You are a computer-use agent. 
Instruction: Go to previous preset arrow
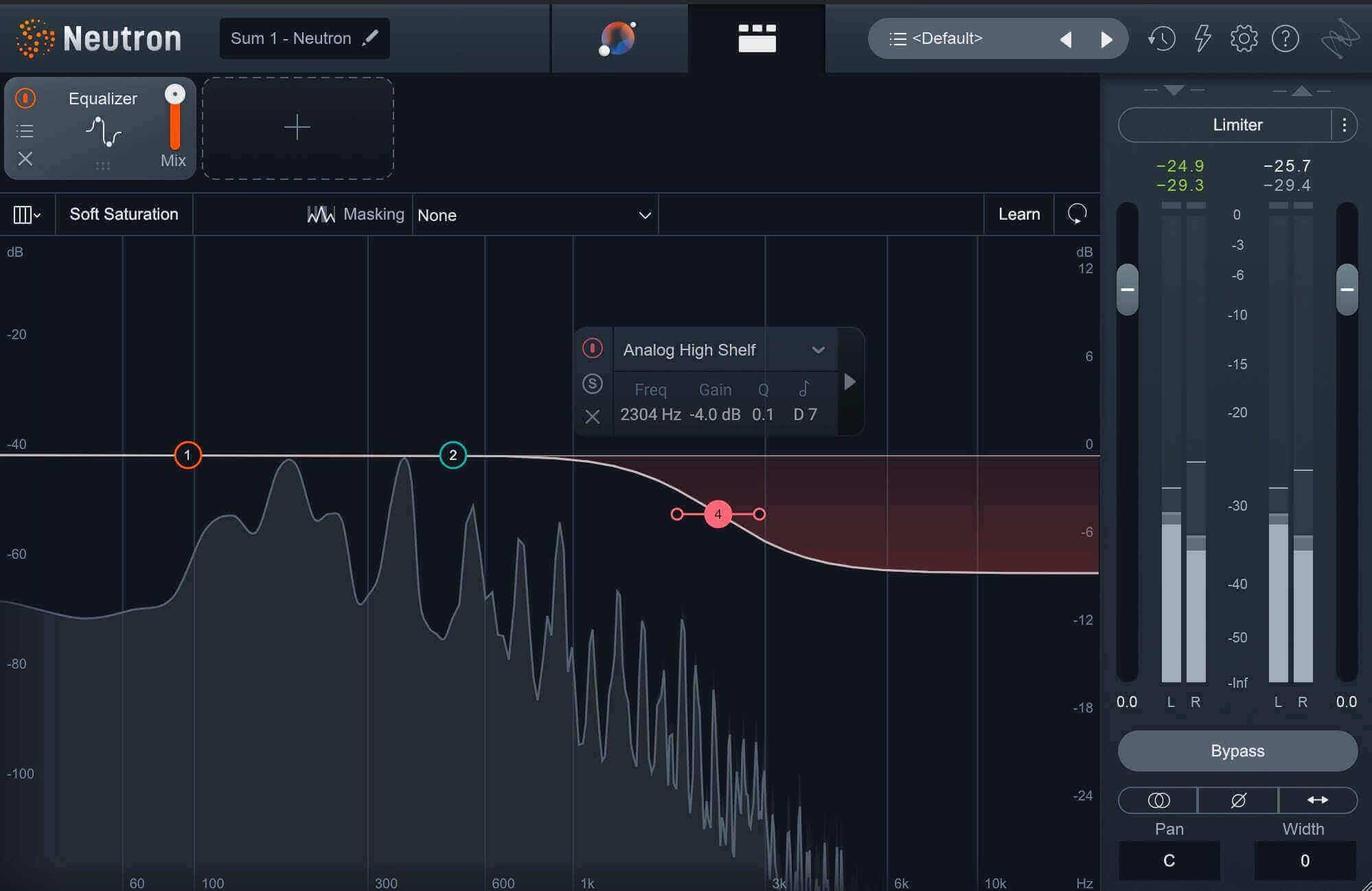1066,40
